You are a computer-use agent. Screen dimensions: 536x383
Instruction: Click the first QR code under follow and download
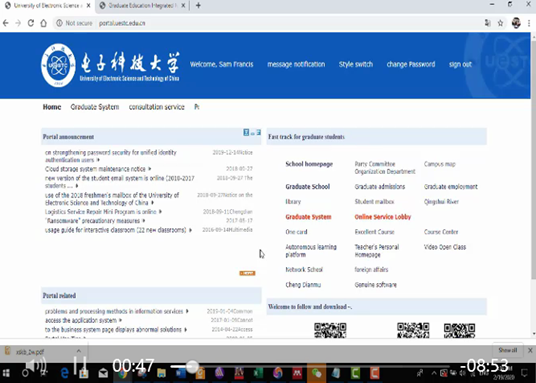point(330,330)
